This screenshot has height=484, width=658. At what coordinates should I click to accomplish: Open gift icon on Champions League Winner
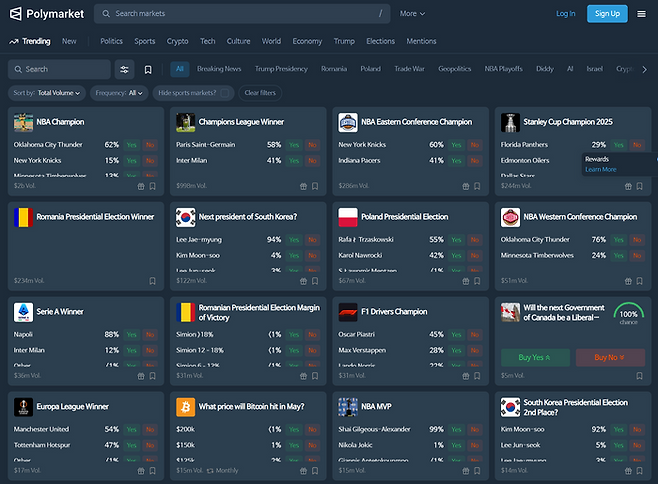(x=303, y=186)
